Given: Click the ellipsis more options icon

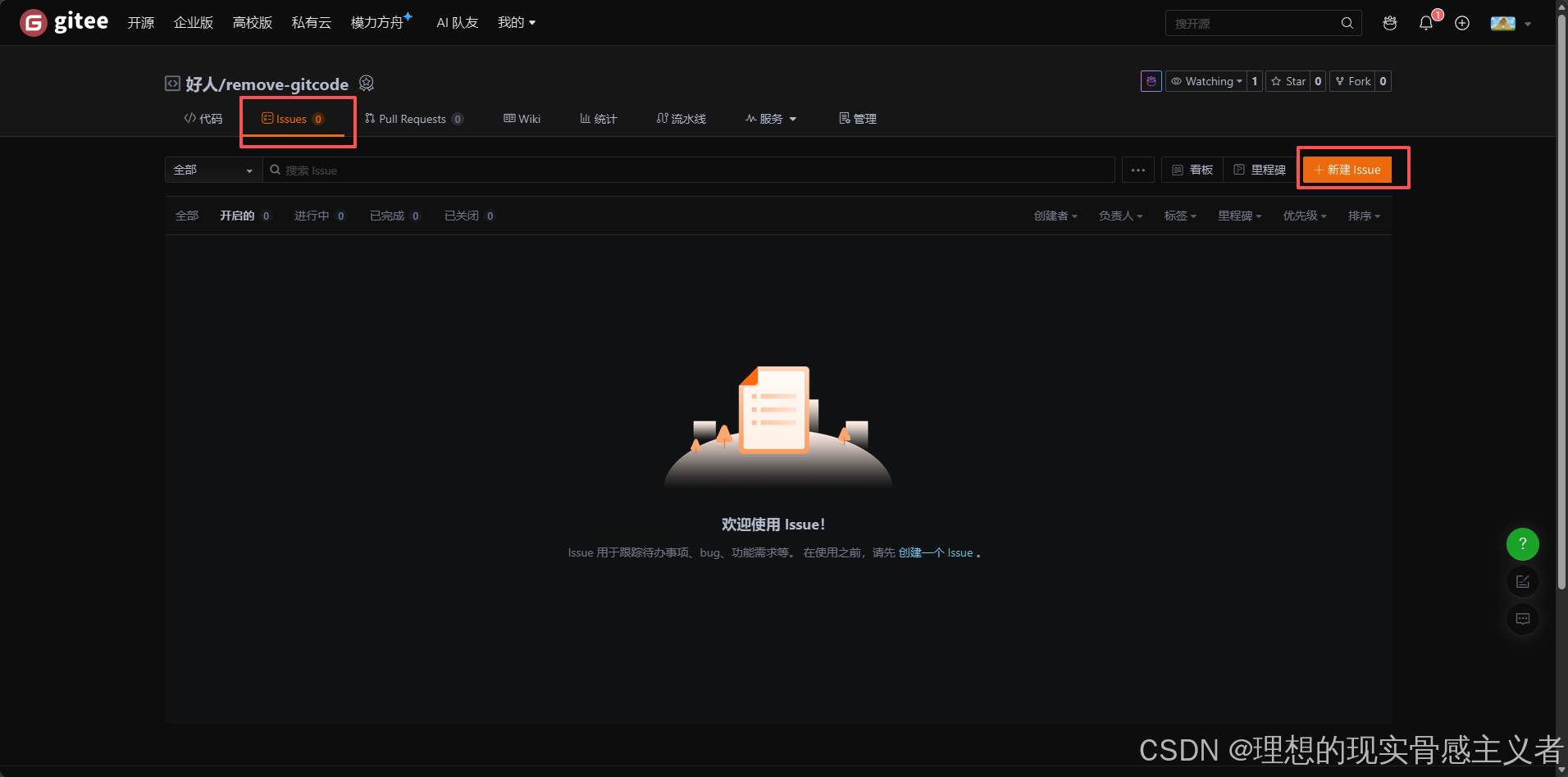Looking at the screenshot, I should coord(1138,170).
